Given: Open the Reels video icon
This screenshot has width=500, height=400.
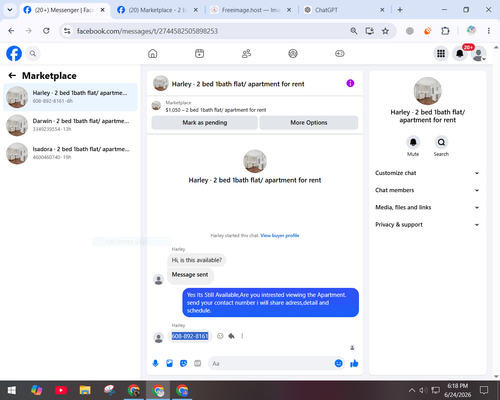Looking at the screenshot, I should [199, 53].
